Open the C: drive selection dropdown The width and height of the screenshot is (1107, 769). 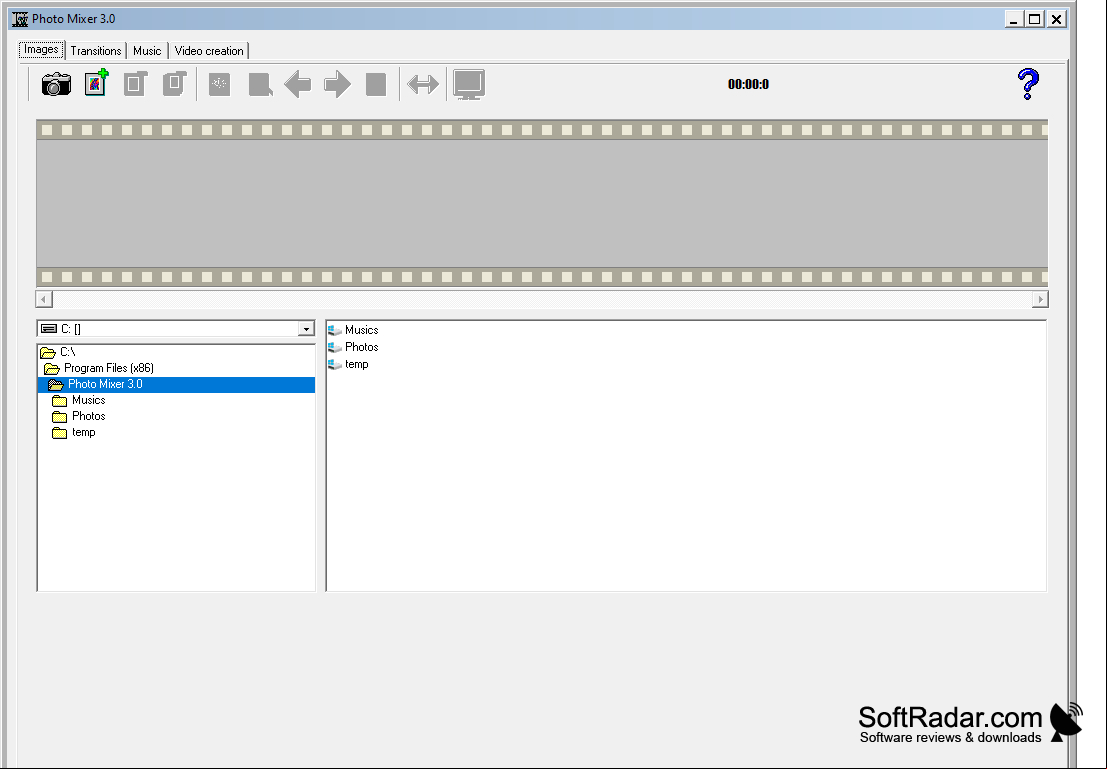(306, 329)
